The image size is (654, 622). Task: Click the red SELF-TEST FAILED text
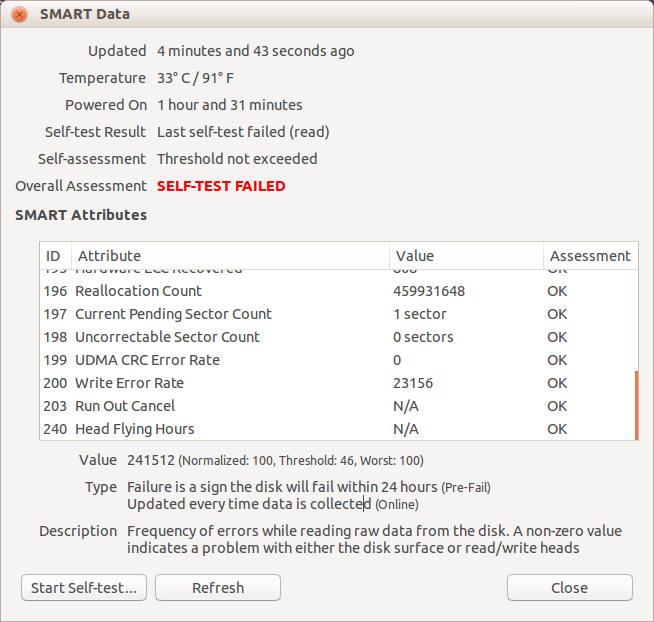221,186
